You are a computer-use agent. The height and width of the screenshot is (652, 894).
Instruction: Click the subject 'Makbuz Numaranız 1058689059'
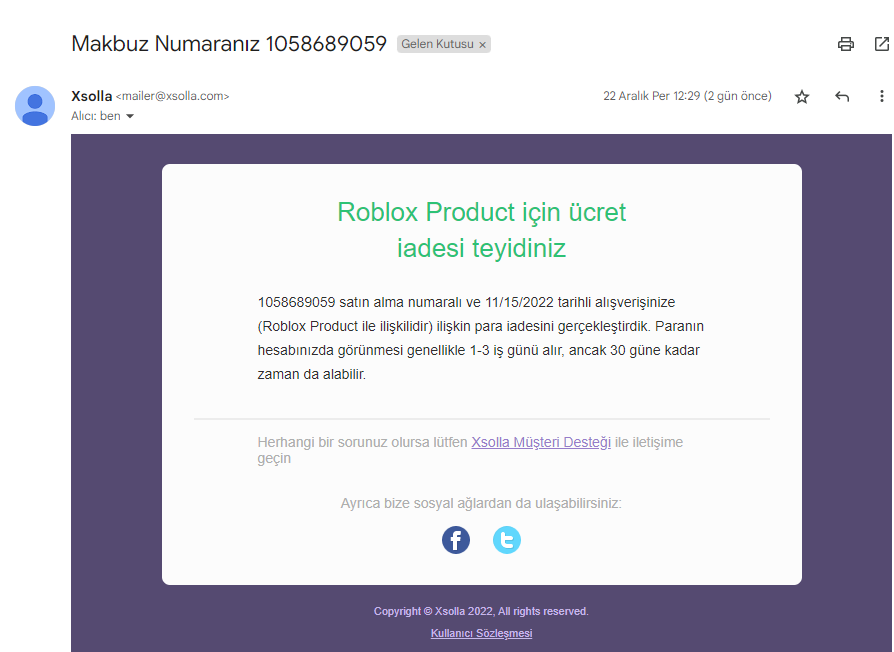tap(229, 44)
